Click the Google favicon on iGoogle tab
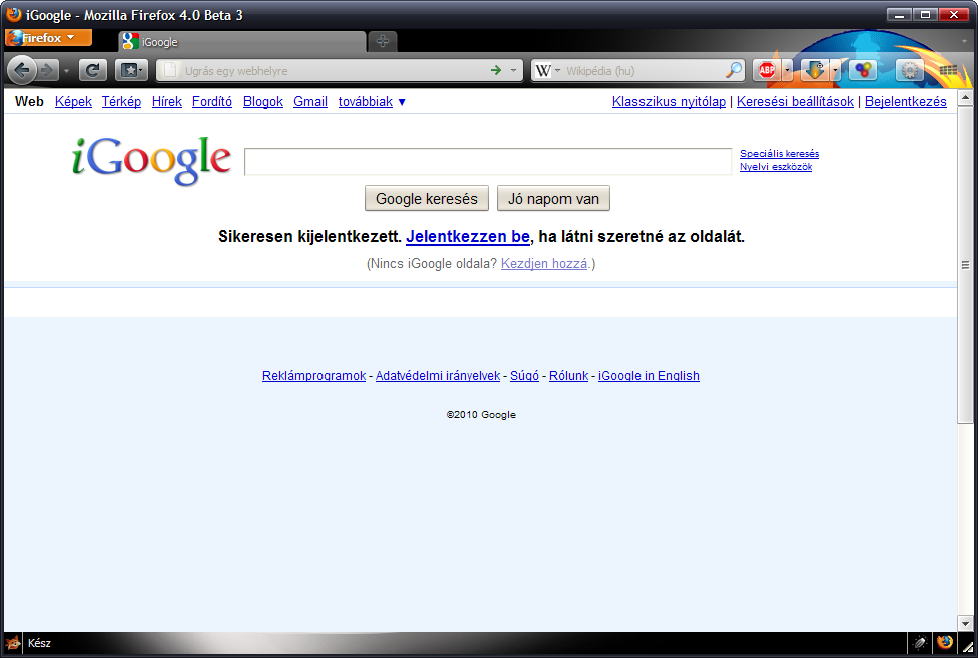978x658 pixels. click(130, 42)
